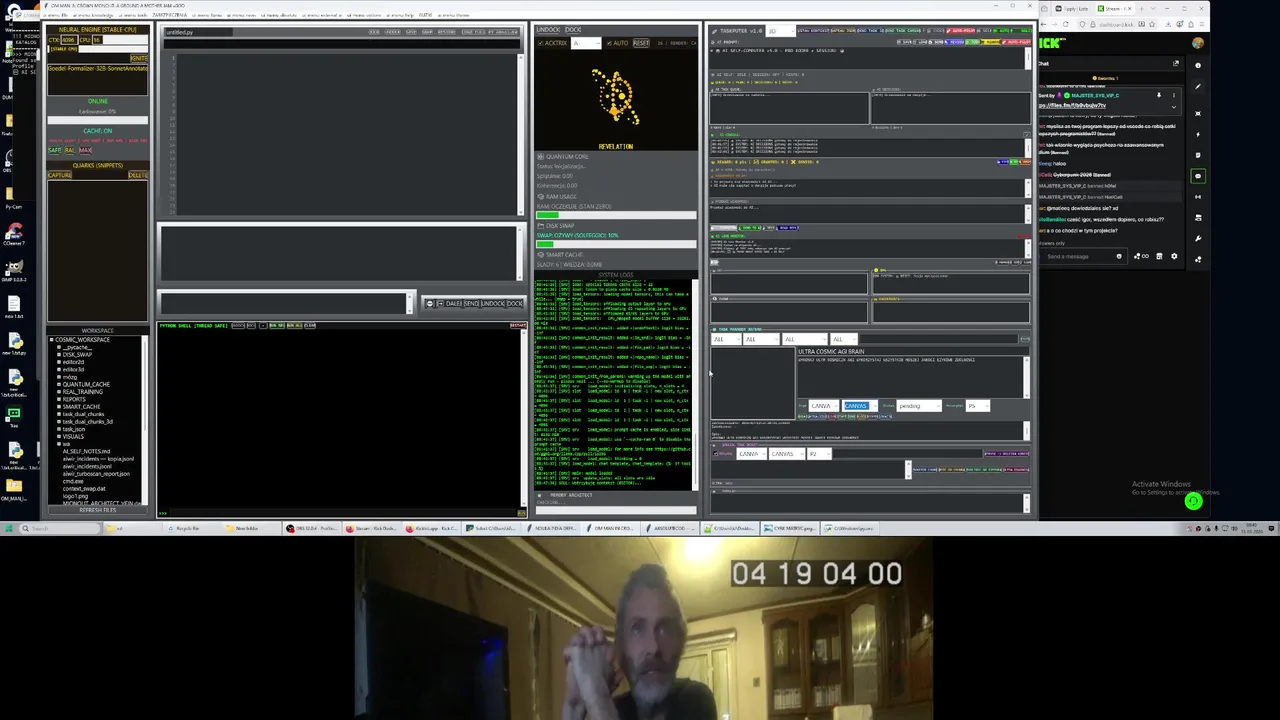Select the BAL mode option
The width and height of the screenshot is (1280, 720).
[x=69, y=150]
